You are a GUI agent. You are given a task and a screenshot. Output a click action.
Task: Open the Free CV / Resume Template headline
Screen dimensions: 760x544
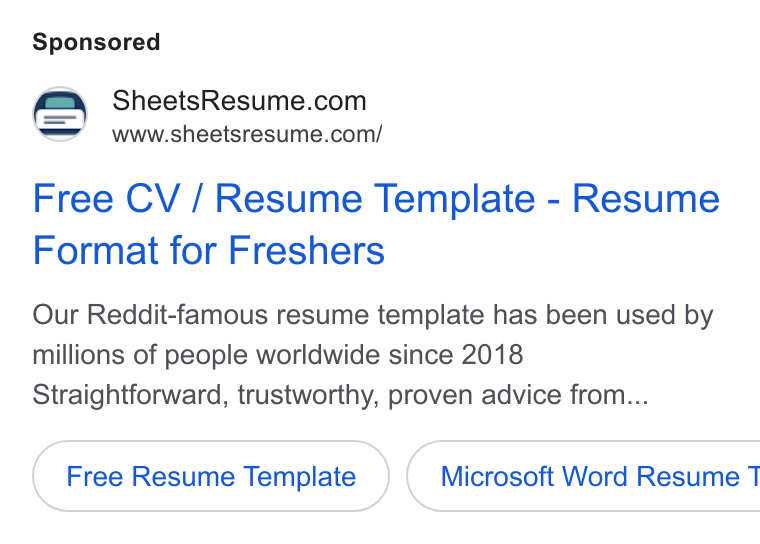376,199
